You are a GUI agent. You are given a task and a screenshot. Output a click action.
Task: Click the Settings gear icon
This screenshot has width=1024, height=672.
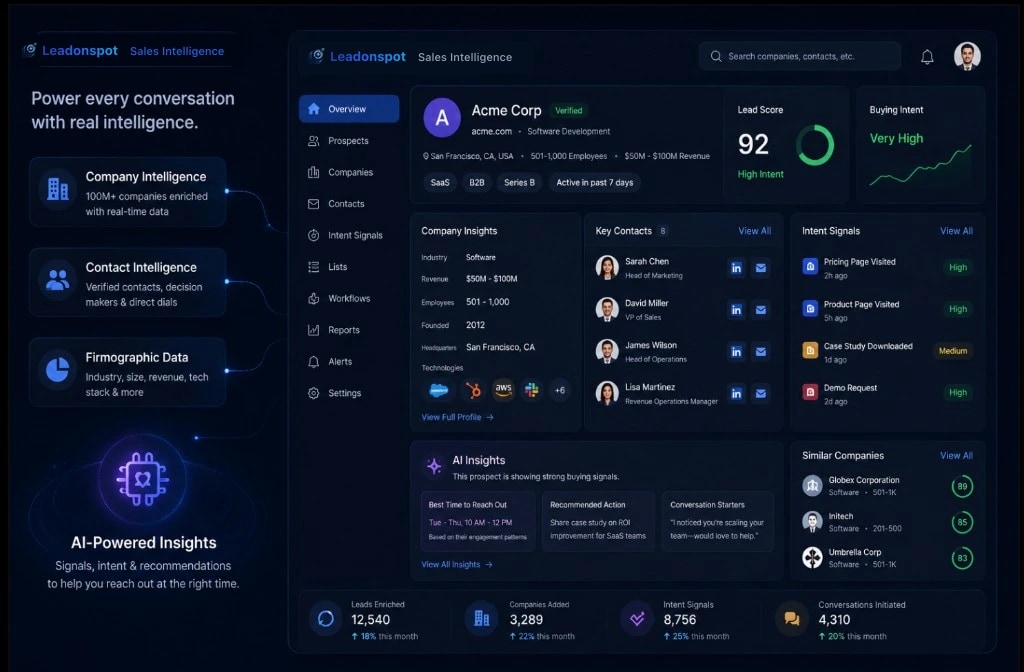(313, 393)
